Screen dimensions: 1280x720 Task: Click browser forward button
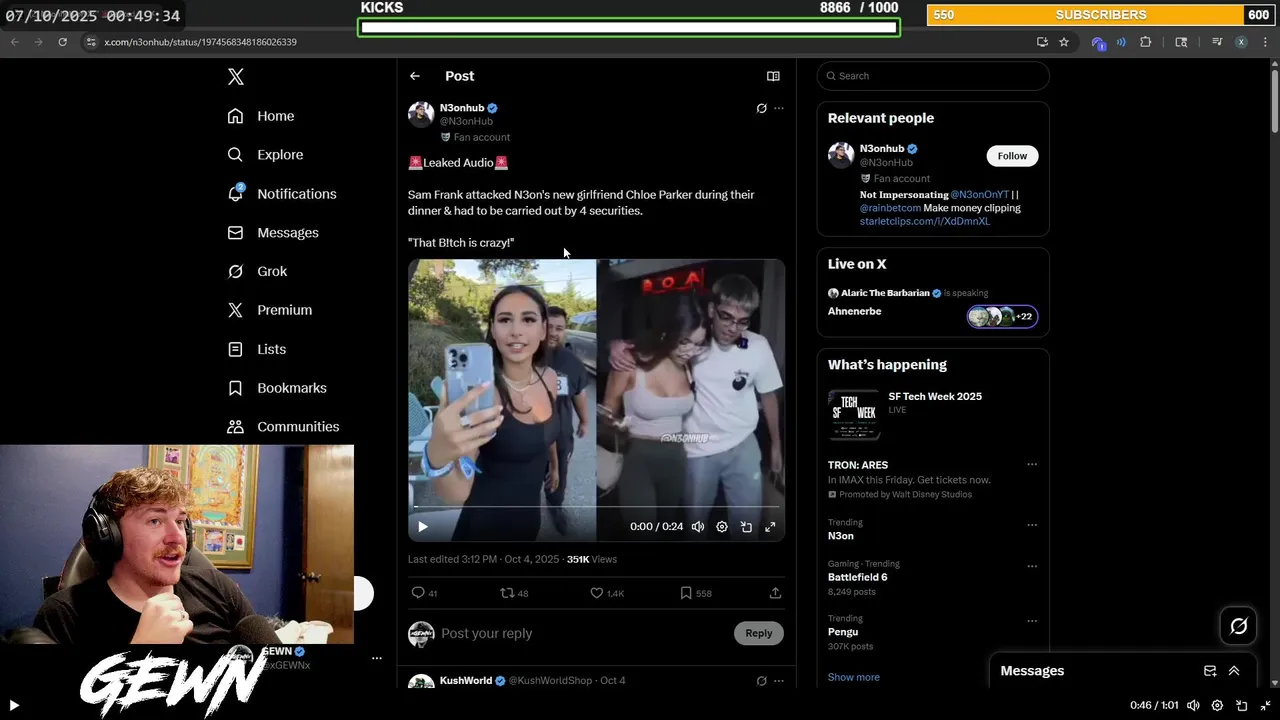click(39, 42)
